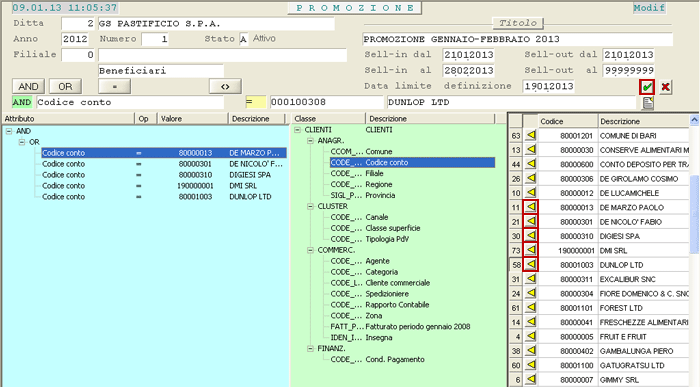700x387 pixels.
Task: Add COMUNE DI BARI using its yellow arrow
Action: click(x=530, y=135)
